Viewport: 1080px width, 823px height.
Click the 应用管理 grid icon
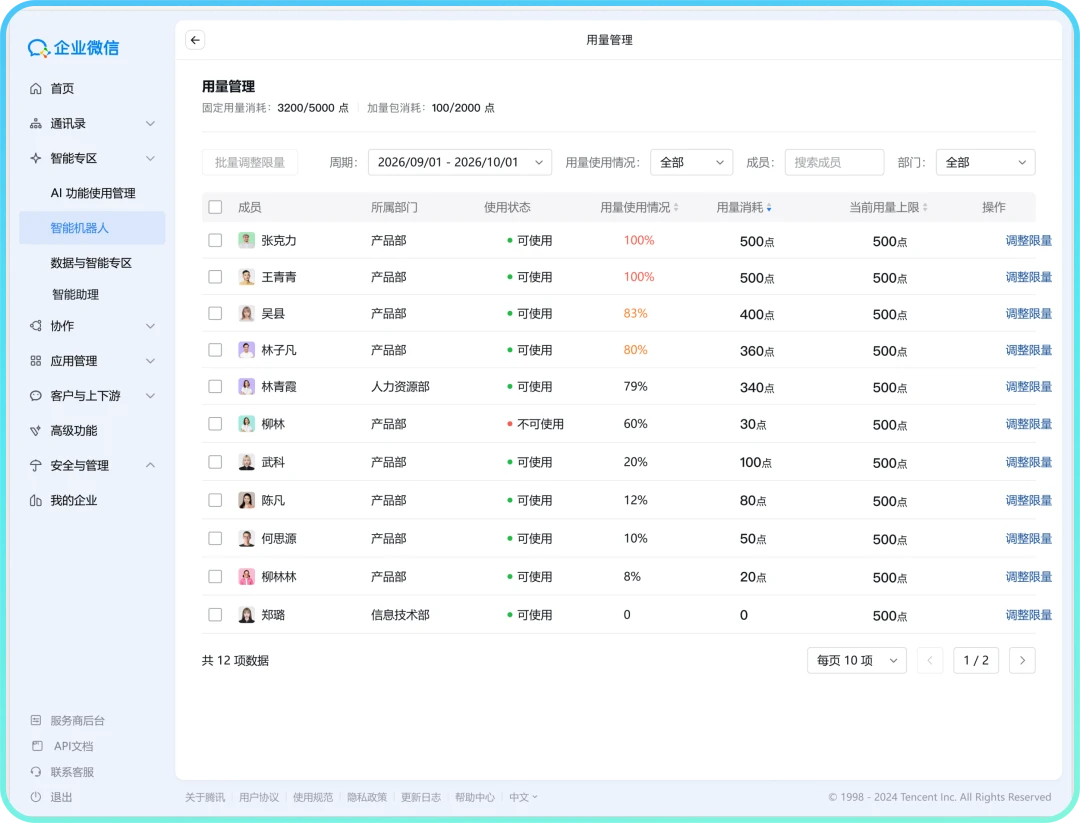coord(36,361)
